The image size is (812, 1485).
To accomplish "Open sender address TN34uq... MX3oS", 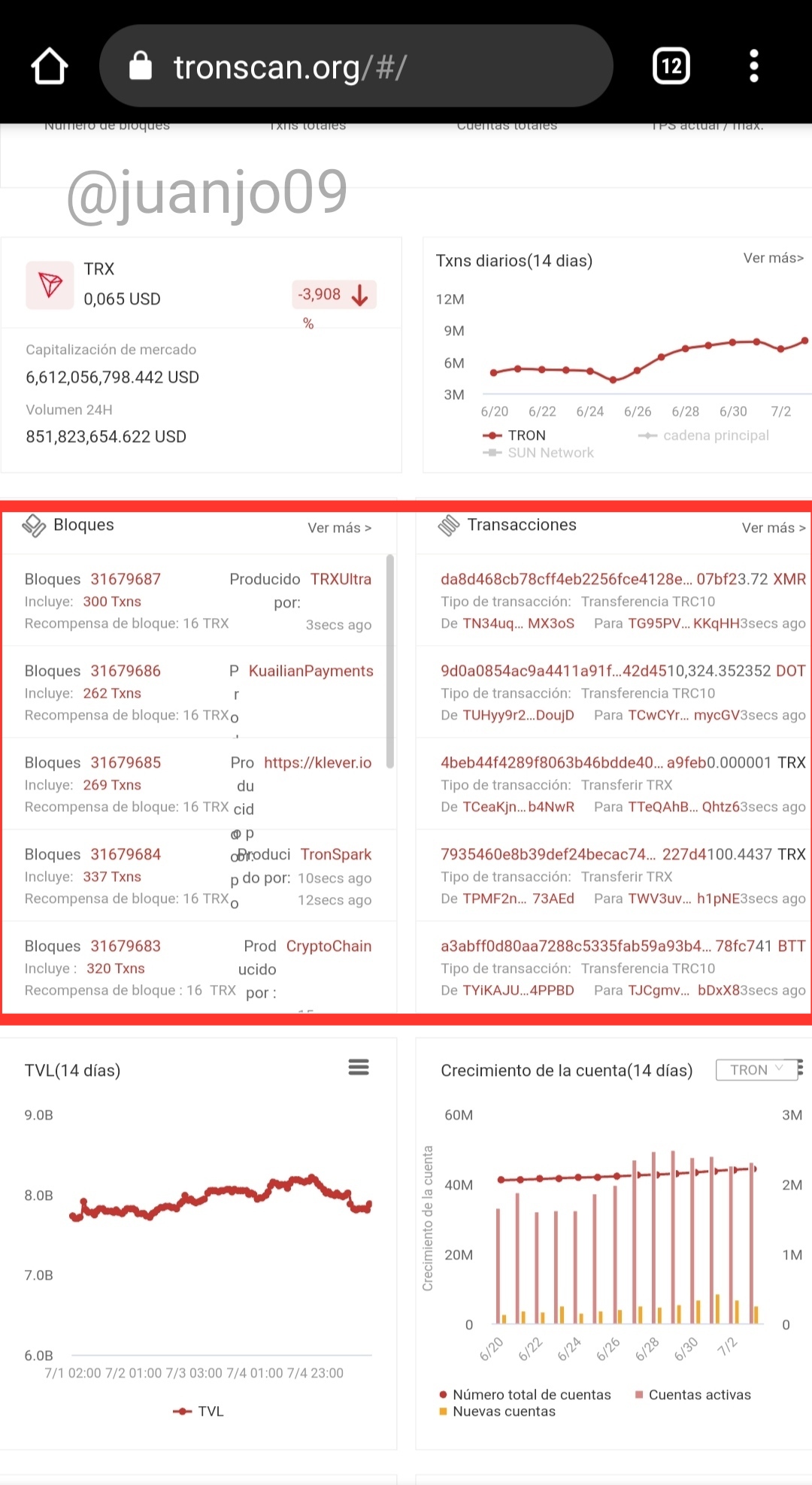I will 519,623.
